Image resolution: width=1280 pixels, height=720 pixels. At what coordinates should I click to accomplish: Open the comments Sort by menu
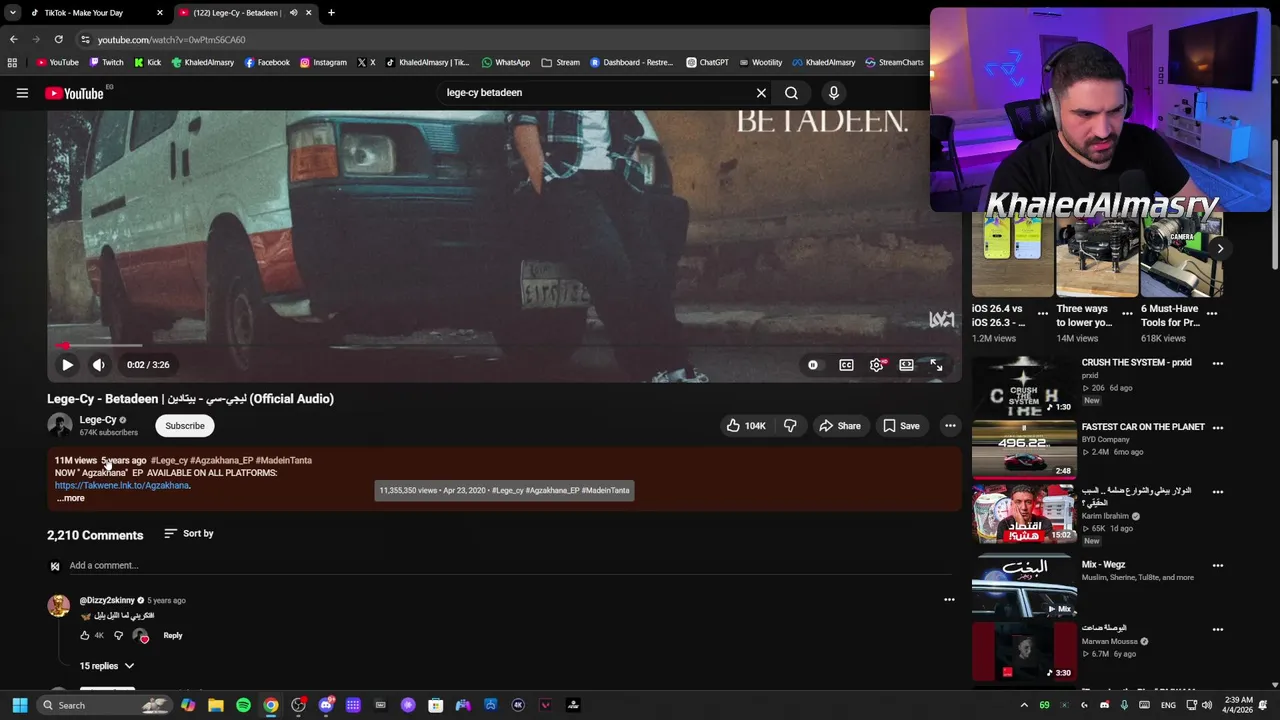189,534
